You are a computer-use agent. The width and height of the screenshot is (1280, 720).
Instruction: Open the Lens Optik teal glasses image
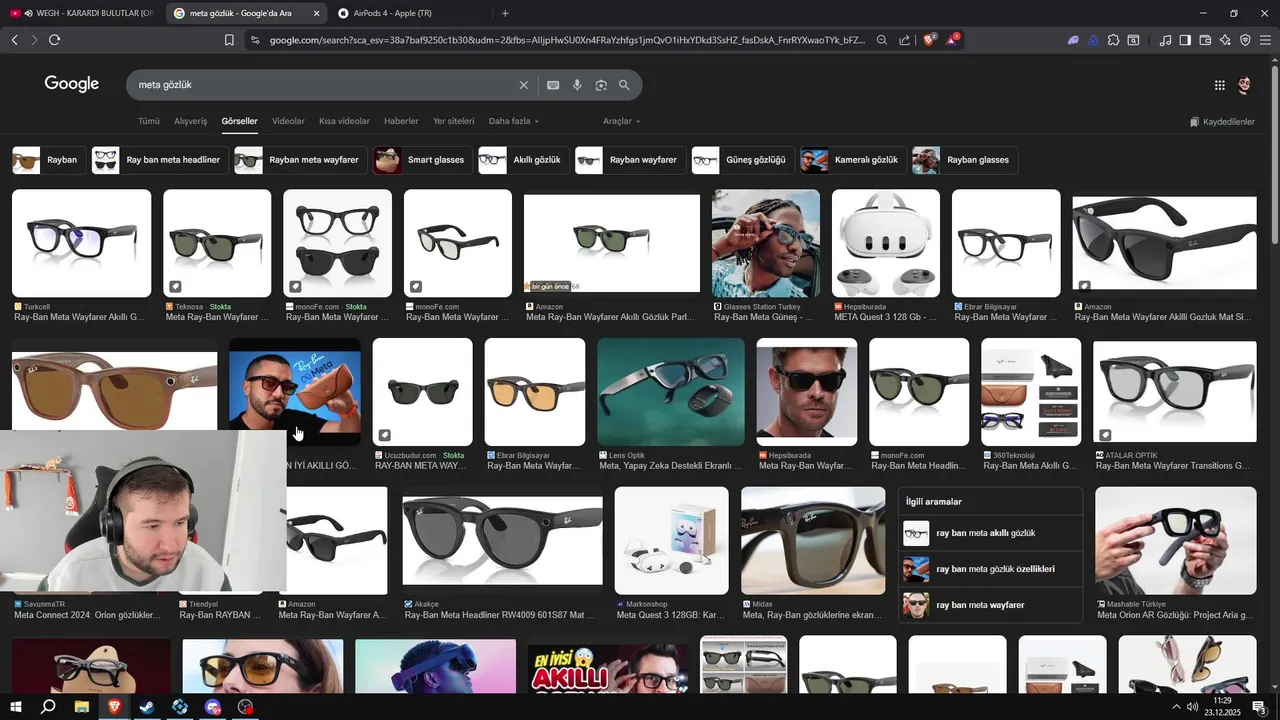point(670,392)
